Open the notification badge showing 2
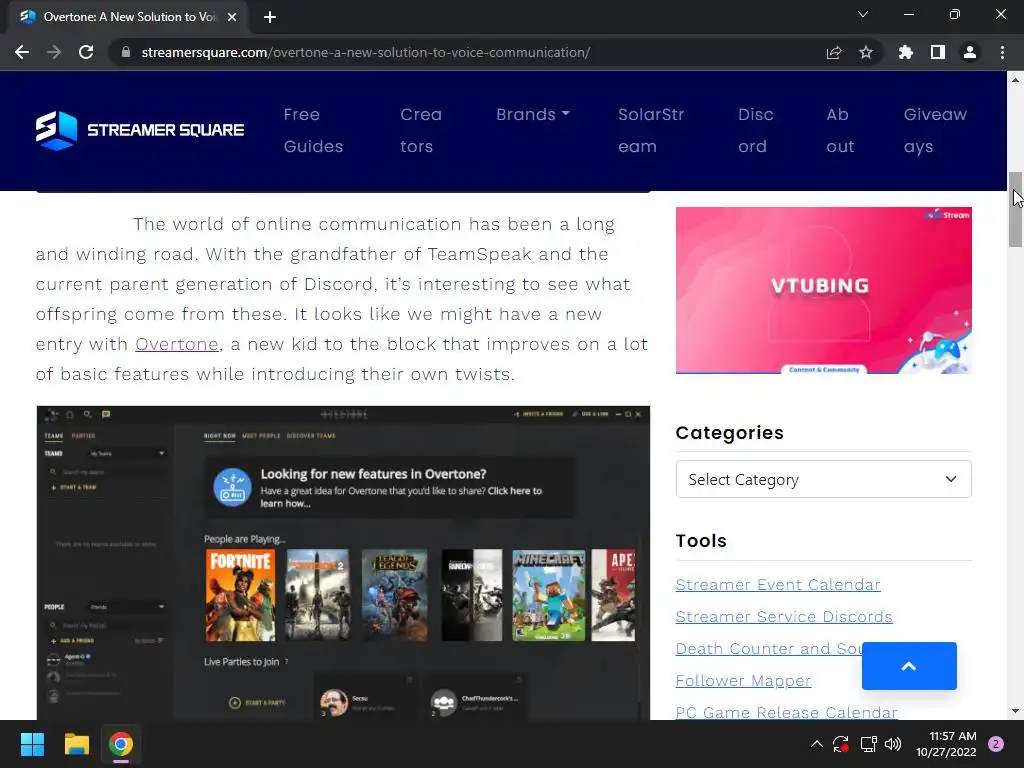The height and width of the screenshot is (768, 1024). point(996,744)
